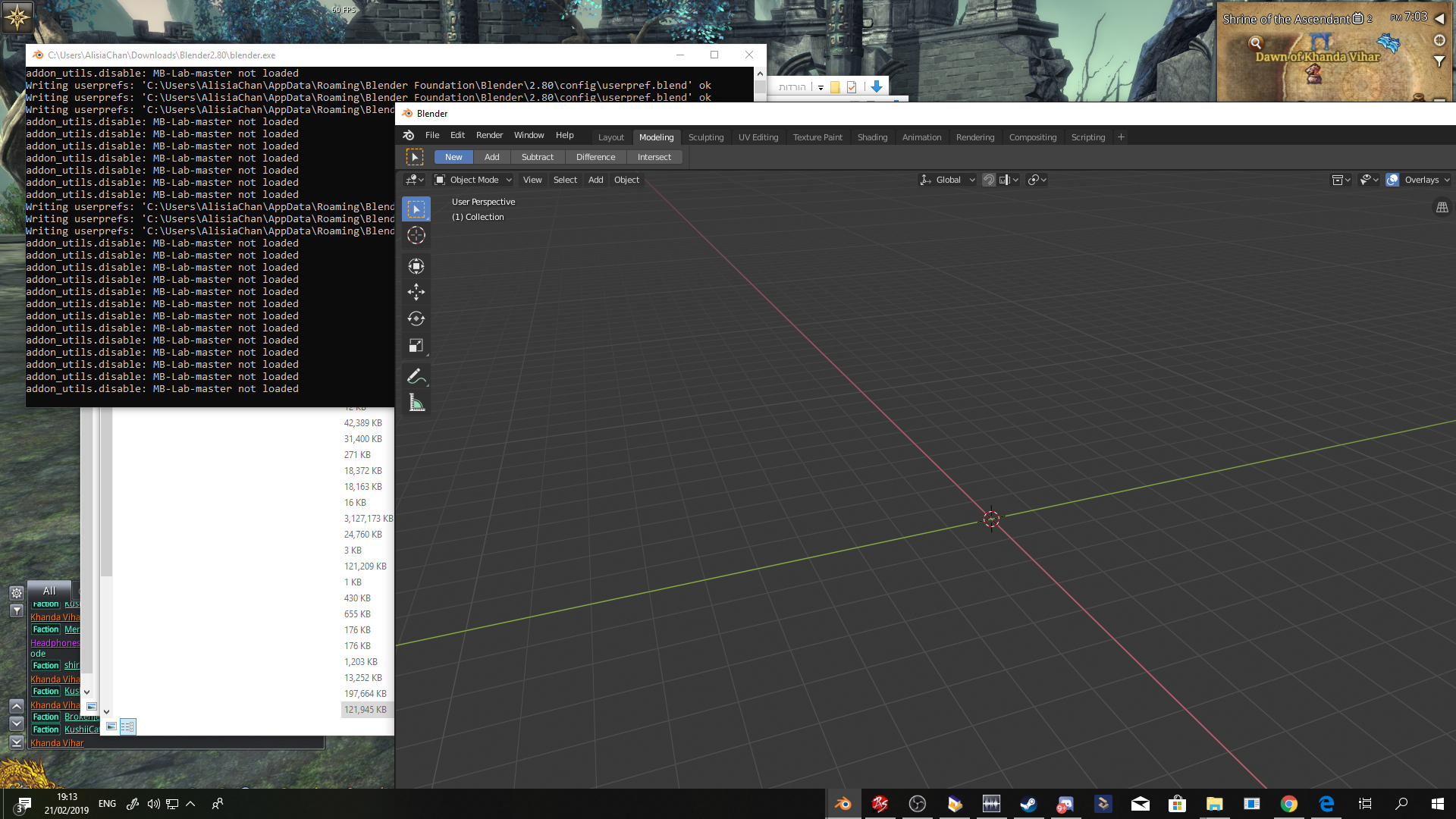Open the Global transform orientation dropdown
This screenshot has width=1456, height=819.
948,180
